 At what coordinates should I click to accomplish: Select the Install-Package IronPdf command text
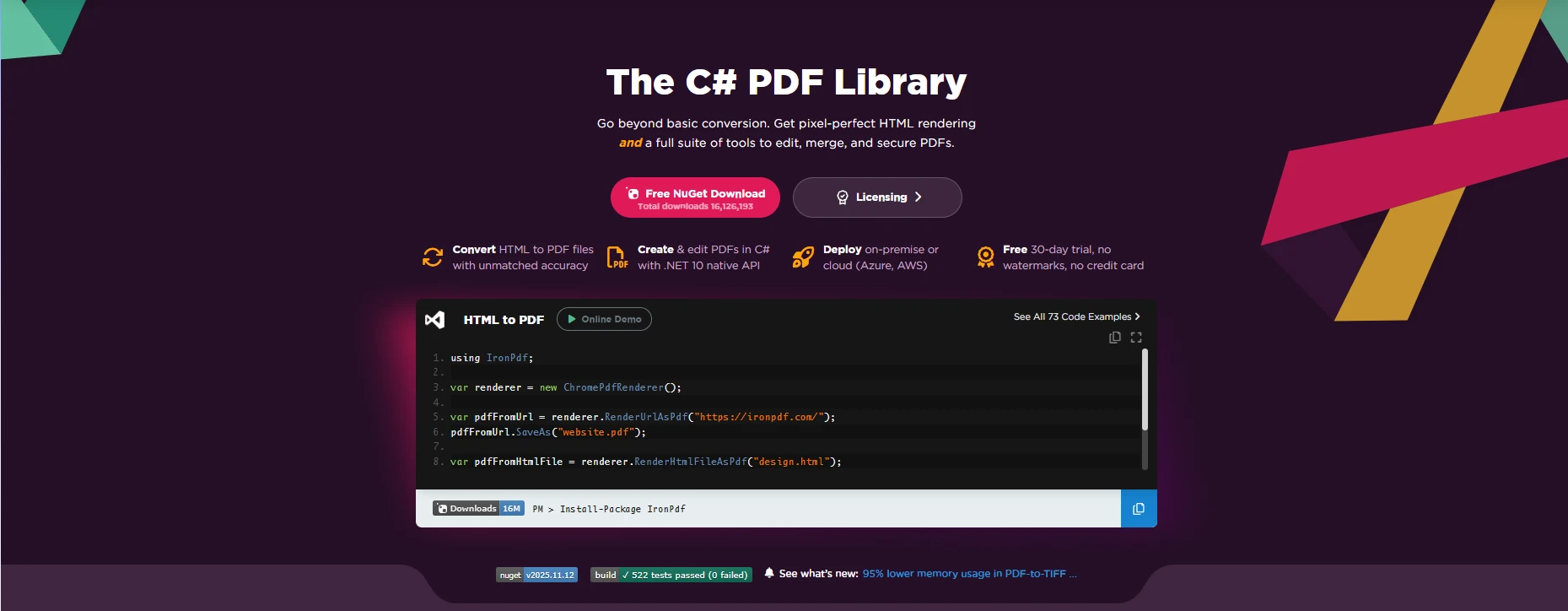622,509
